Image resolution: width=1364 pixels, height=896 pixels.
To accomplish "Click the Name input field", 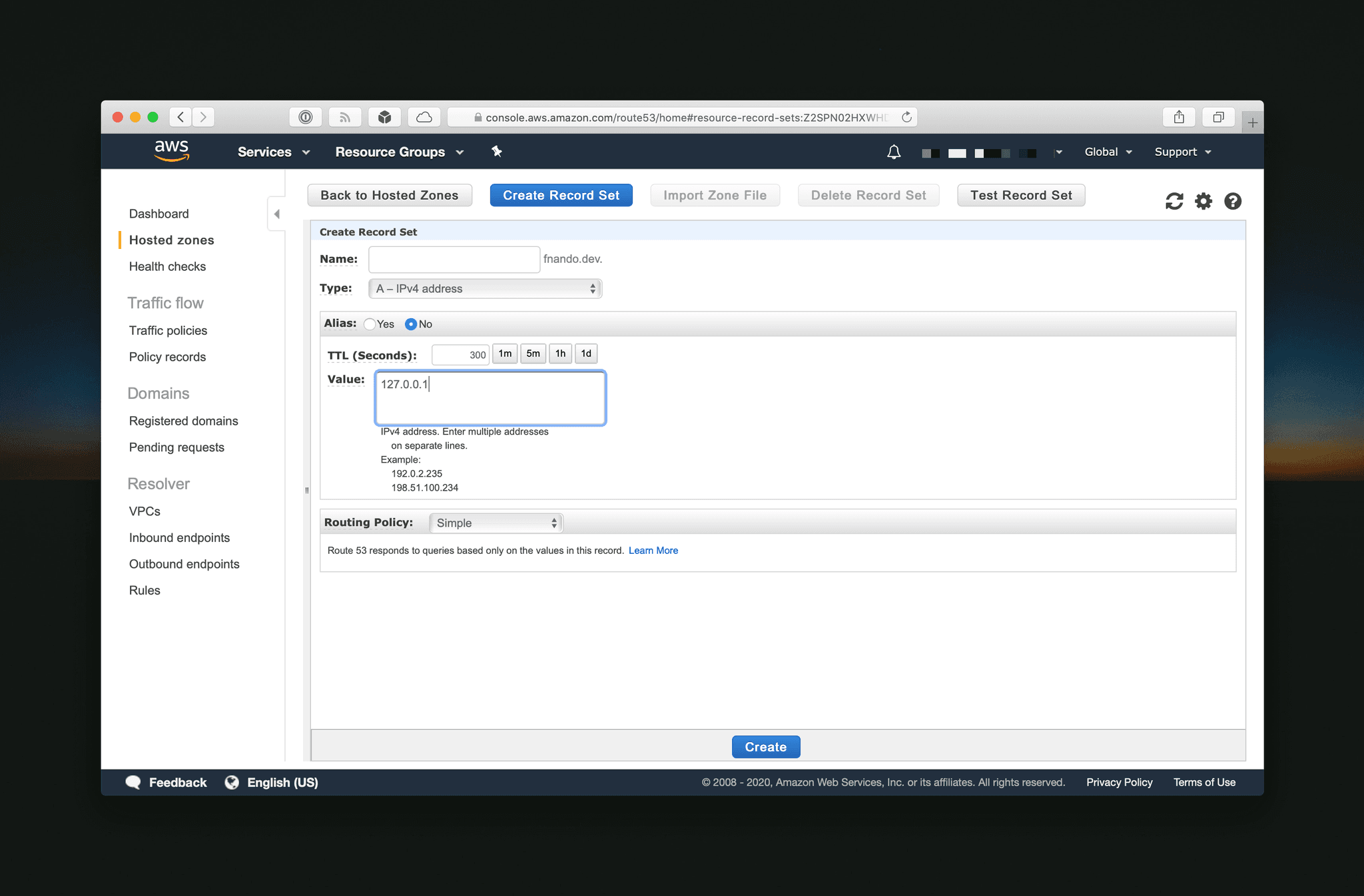I will coord(454,259).
